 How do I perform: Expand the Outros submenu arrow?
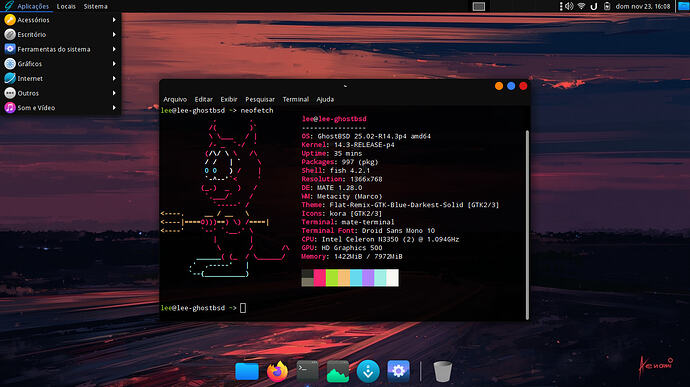pyautogui.click(x=114, y=93)
